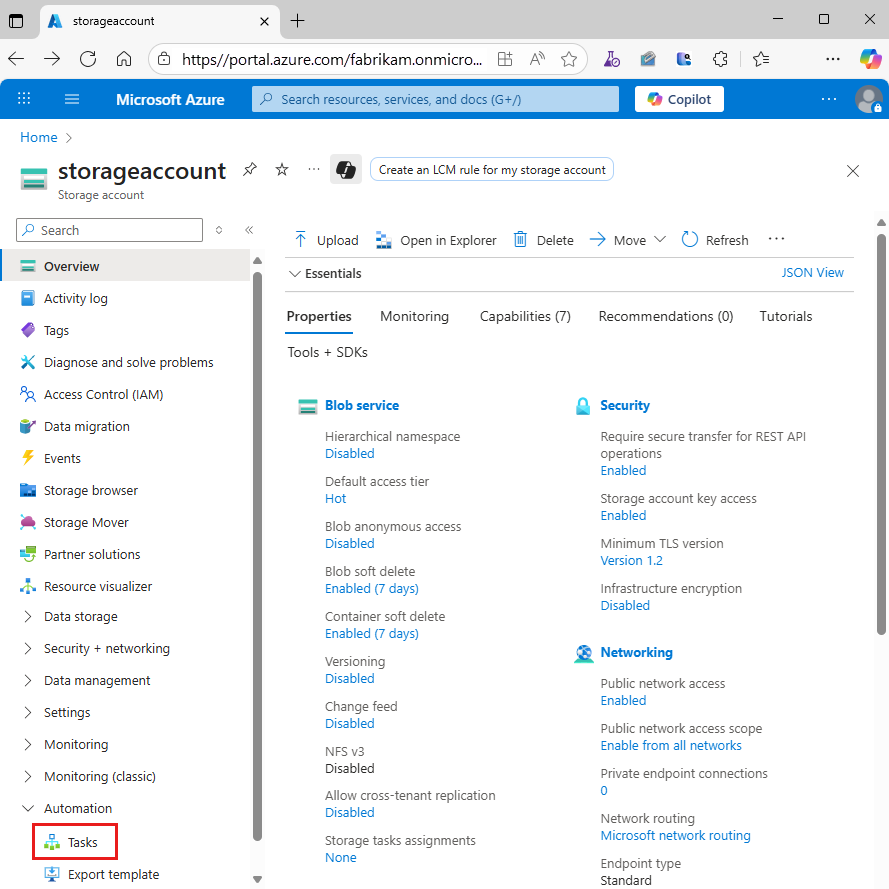
Task: Select the Properties tab
Action: (319, 316)
